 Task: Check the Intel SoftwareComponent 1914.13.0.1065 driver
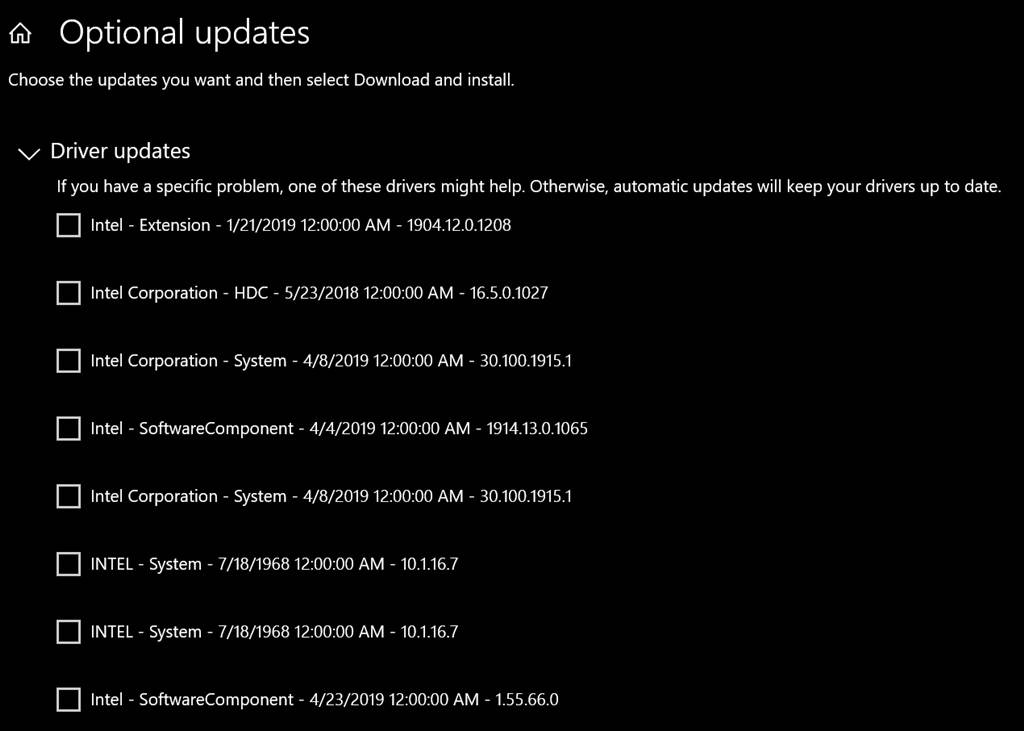(68, 428)
